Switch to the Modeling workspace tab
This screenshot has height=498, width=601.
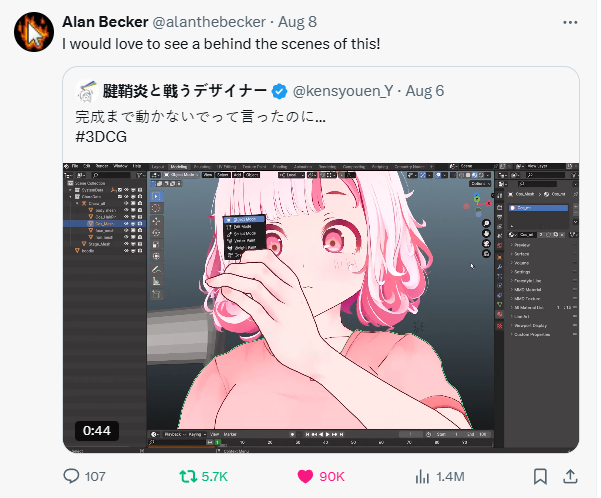[179, 167]
